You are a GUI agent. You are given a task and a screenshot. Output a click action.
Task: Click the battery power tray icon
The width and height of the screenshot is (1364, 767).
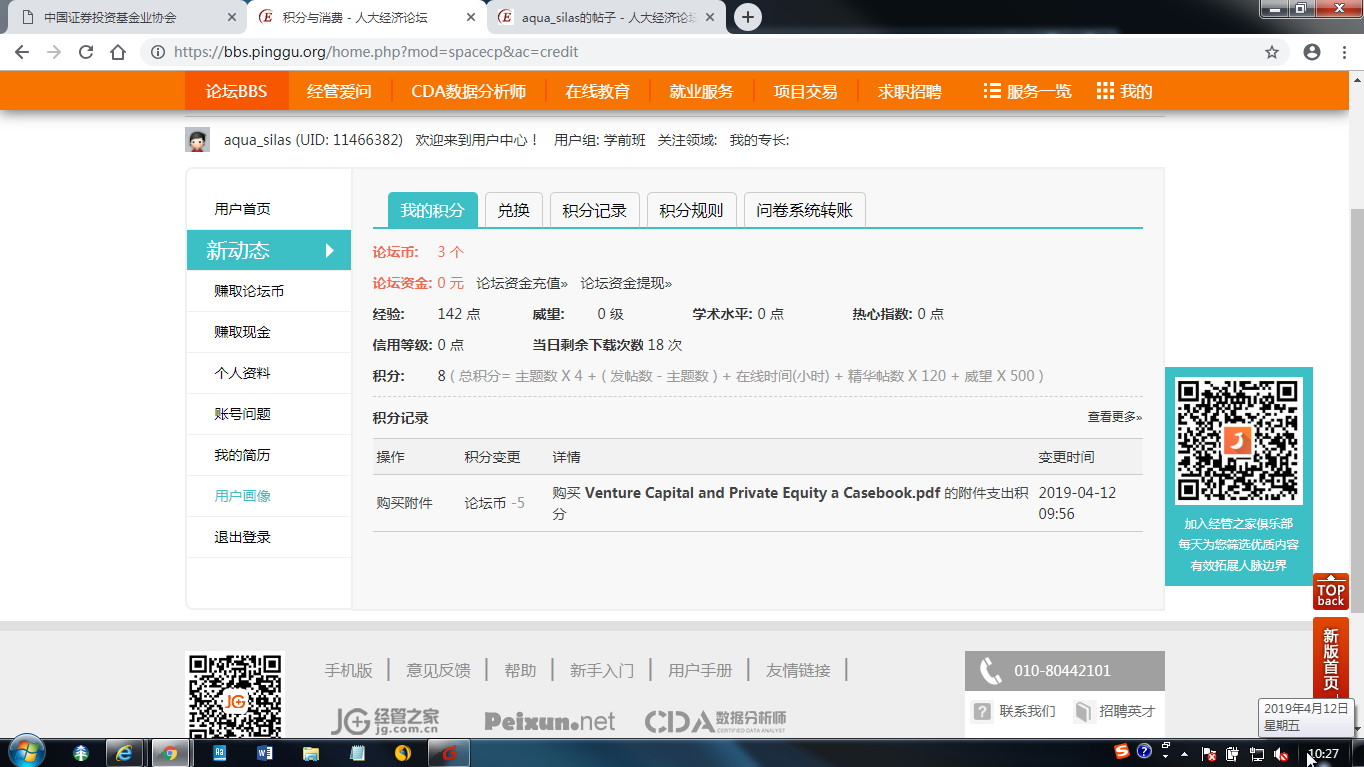point(1232,753)
